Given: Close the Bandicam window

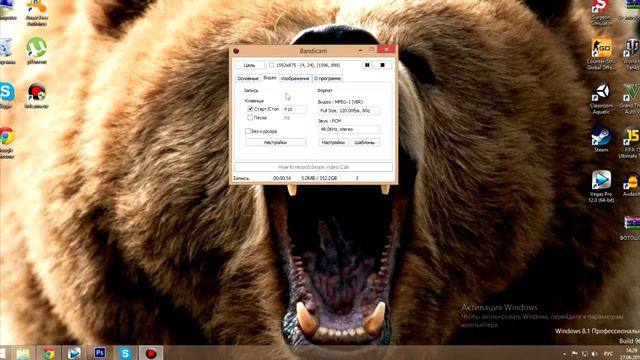Looking at the screenshot, I should point(386,49).
